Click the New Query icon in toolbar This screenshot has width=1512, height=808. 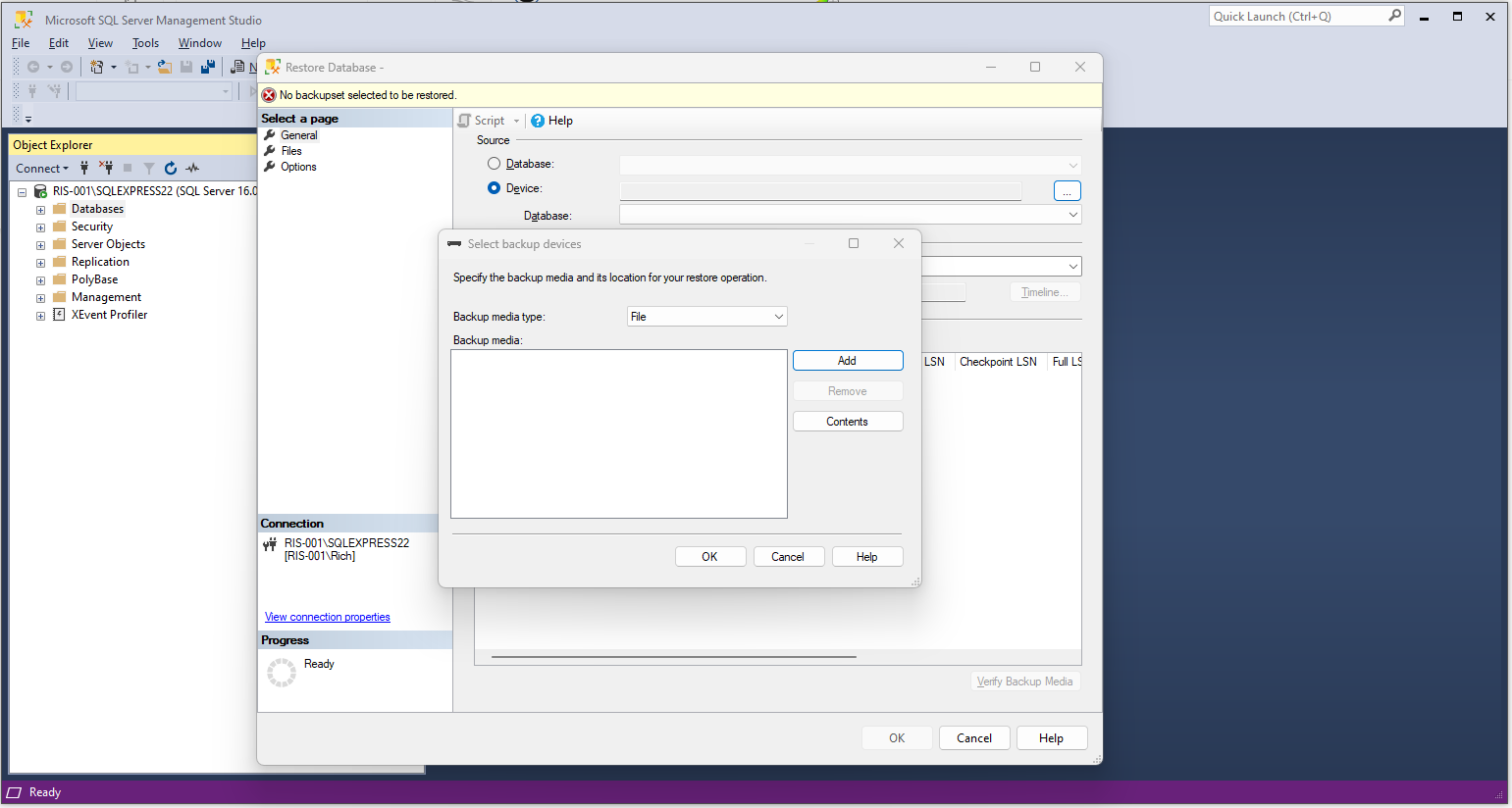(237, 67)
